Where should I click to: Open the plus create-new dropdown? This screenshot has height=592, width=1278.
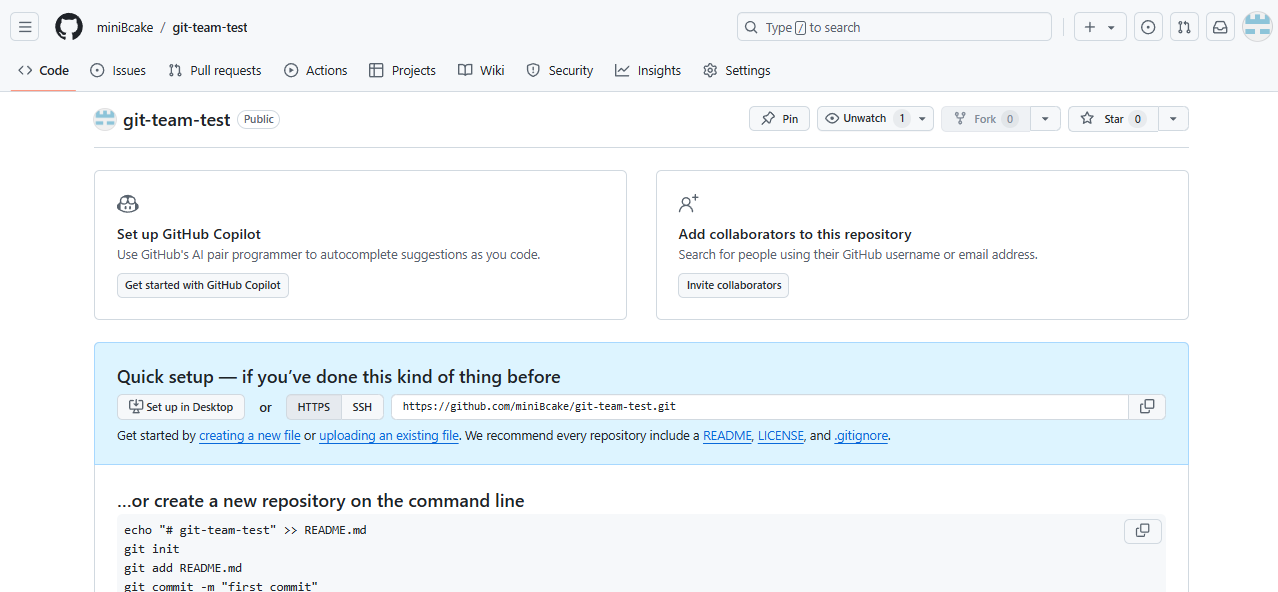click(x=1100, y=27)
